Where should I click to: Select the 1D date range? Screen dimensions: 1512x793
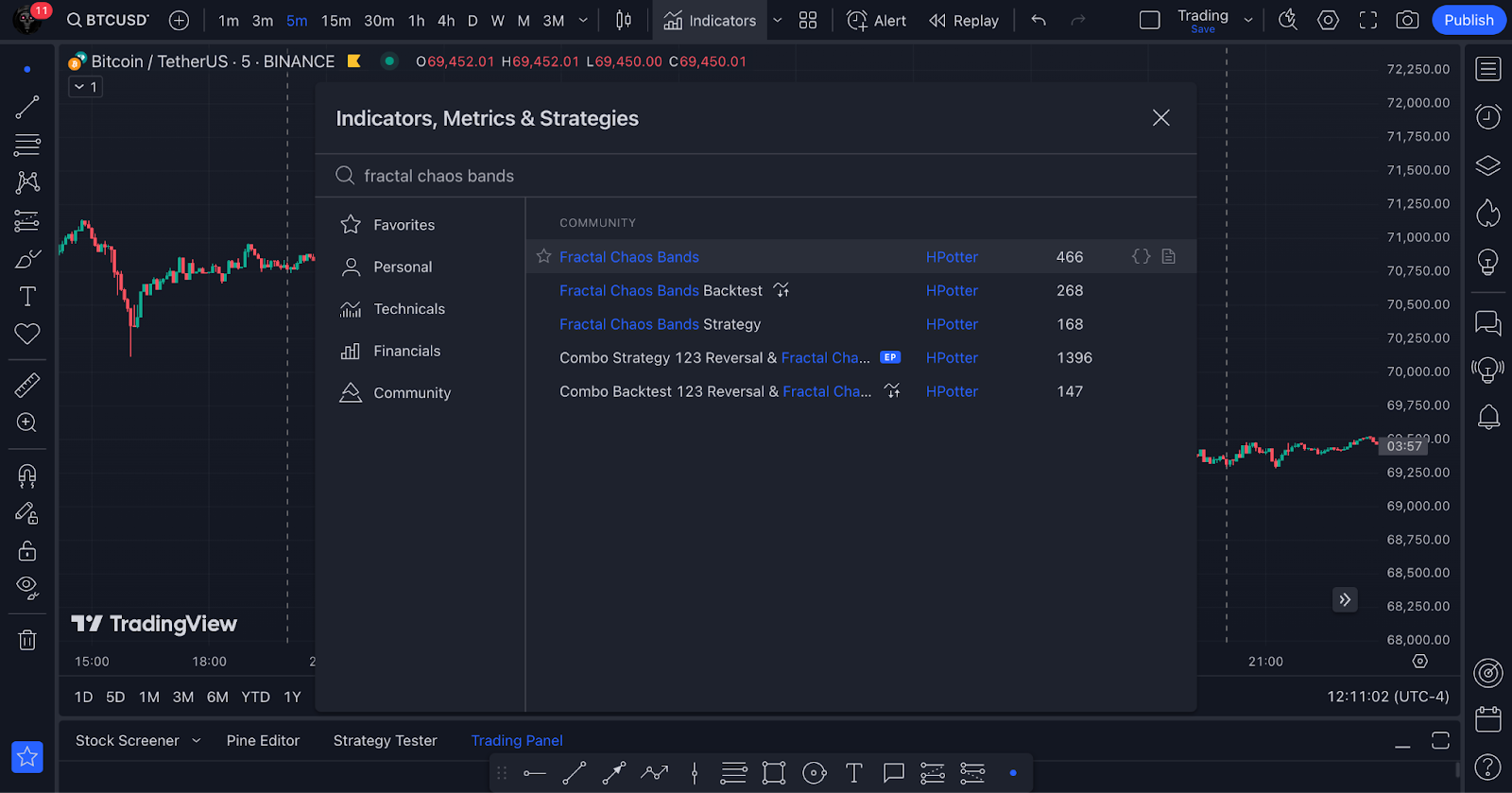(84, 697)
